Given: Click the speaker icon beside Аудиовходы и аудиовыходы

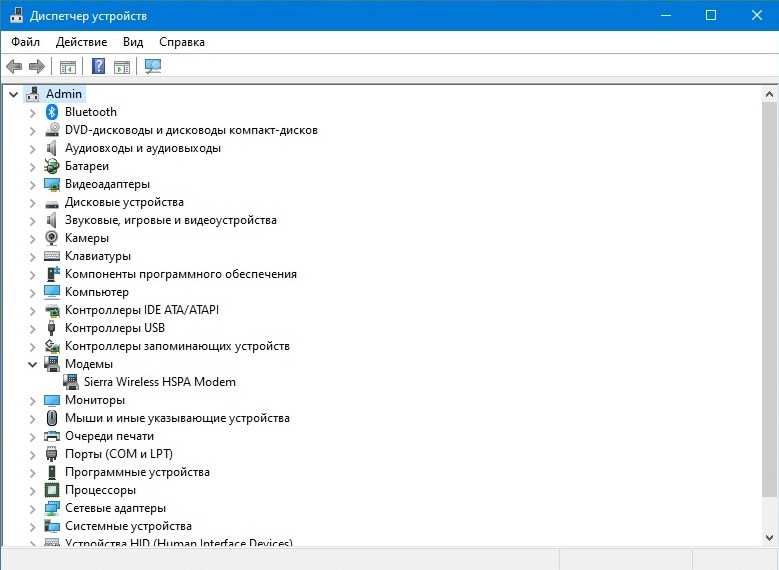Looking at the screenshot, I should coord(51,148).
